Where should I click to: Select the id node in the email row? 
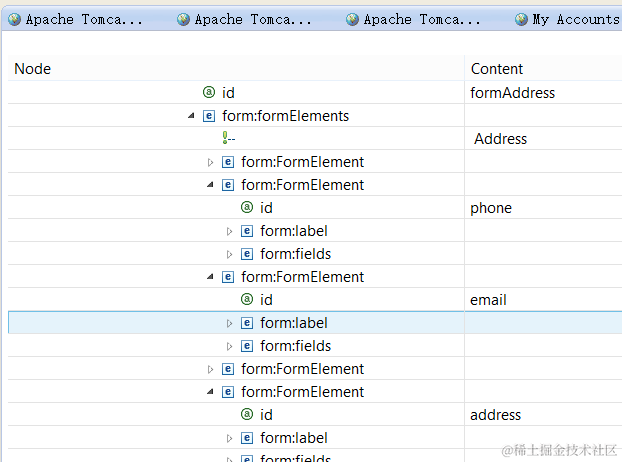266,300
